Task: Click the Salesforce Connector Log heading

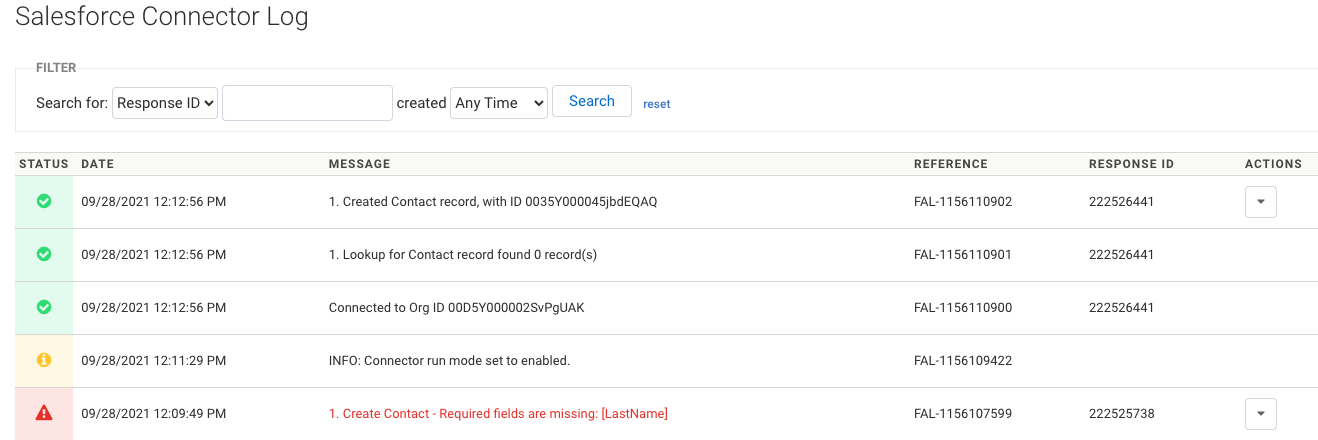Action: coord(162,17)
